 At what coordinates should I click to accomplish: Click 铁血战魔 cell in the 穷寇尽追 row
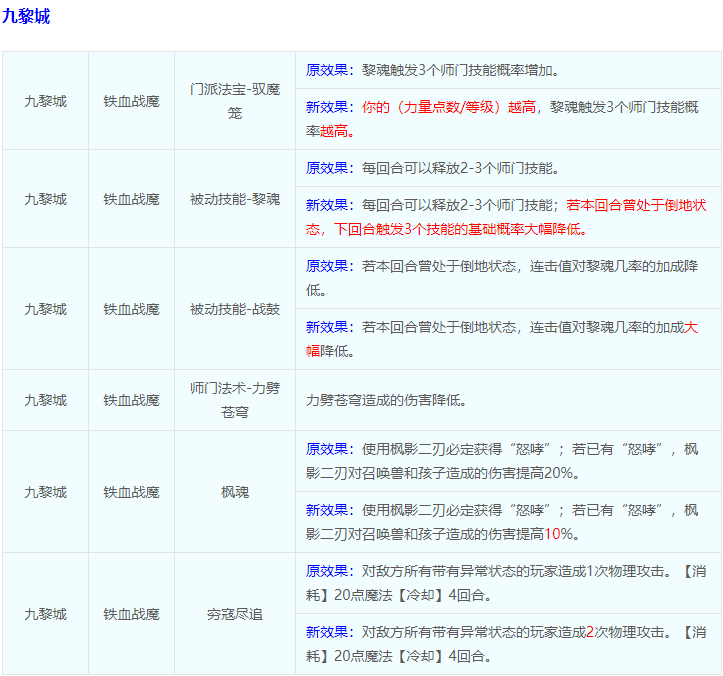pos(131,614)
